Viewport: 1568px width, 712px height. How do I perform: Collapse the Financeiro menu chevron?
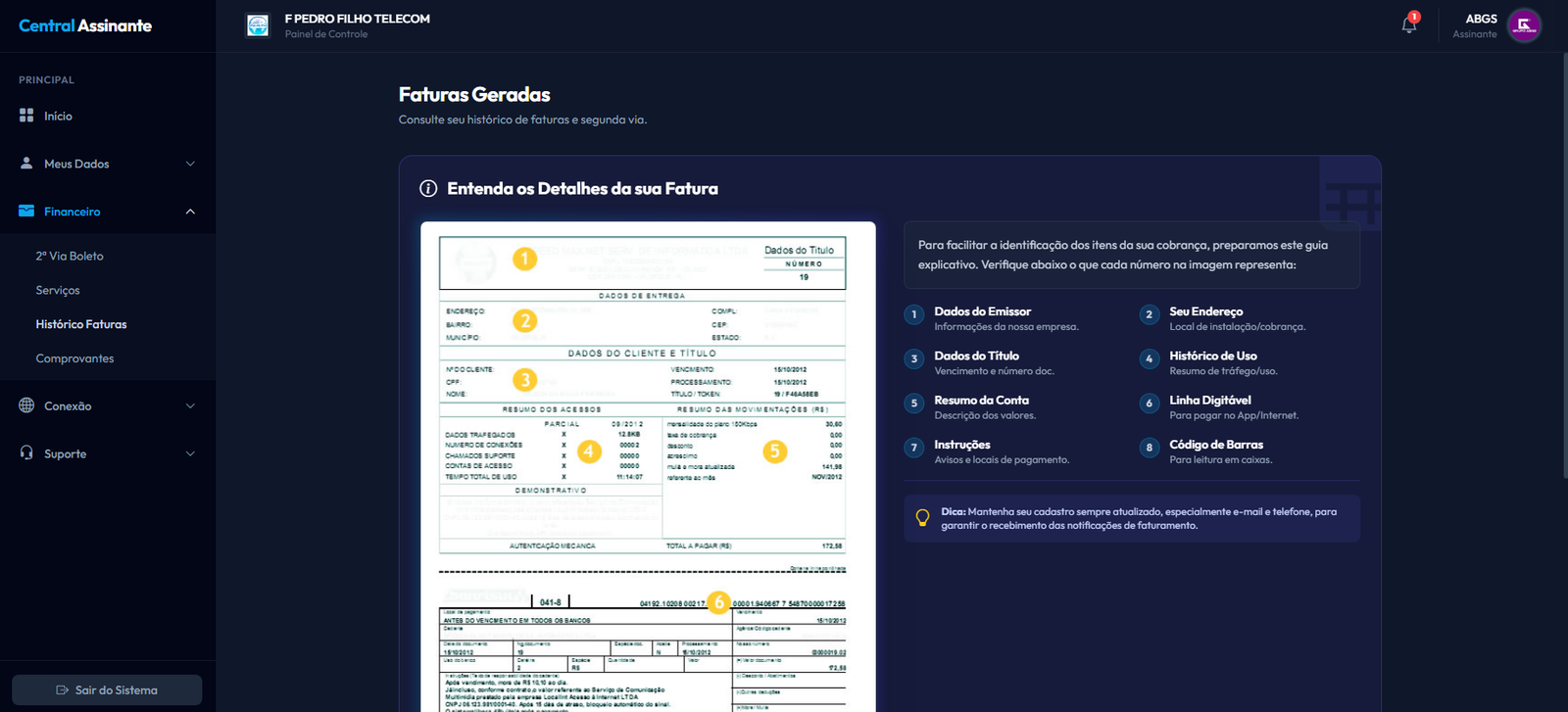coord(190,212)
